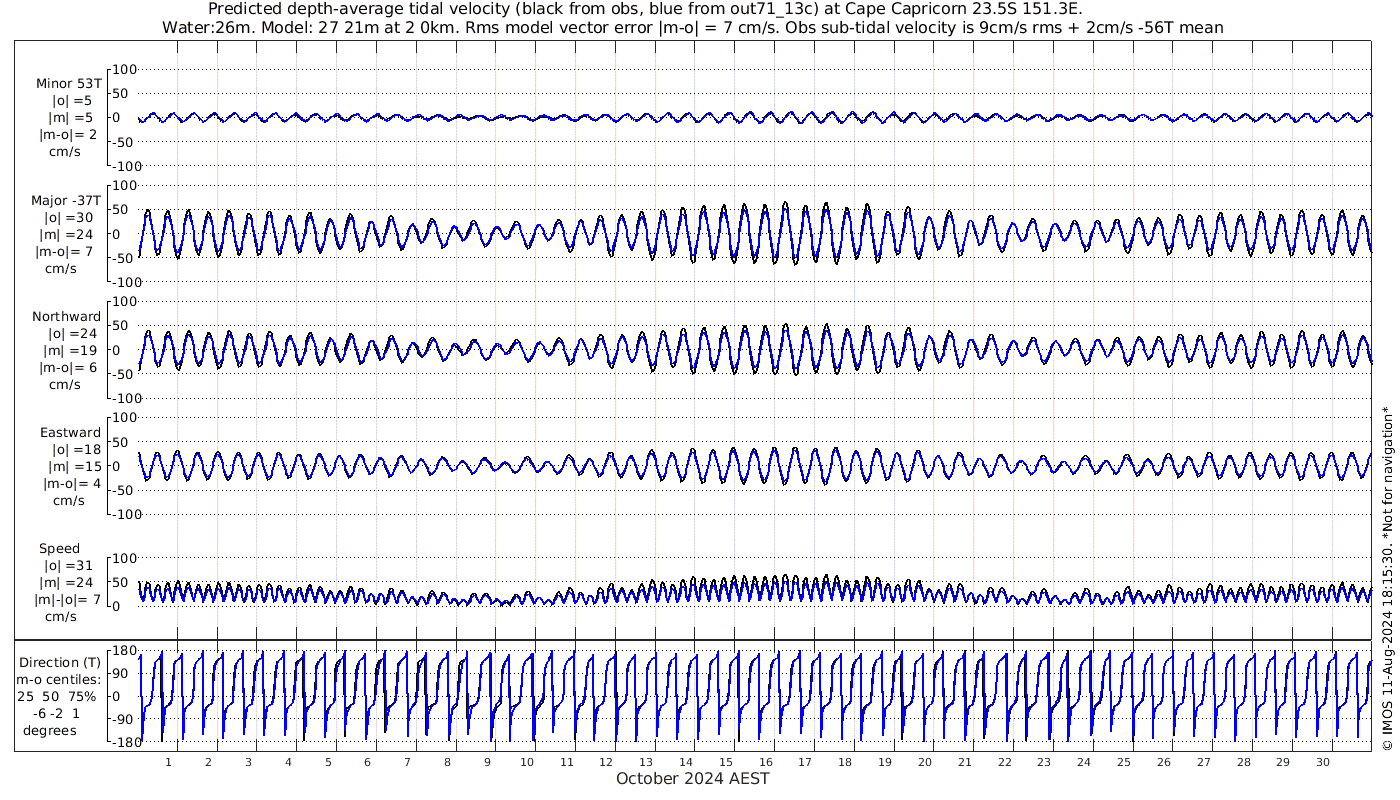This screenshot has height=800, width=1400.
Task: Click "|o| =31" in the Speed panel
Action: point(68,566)
